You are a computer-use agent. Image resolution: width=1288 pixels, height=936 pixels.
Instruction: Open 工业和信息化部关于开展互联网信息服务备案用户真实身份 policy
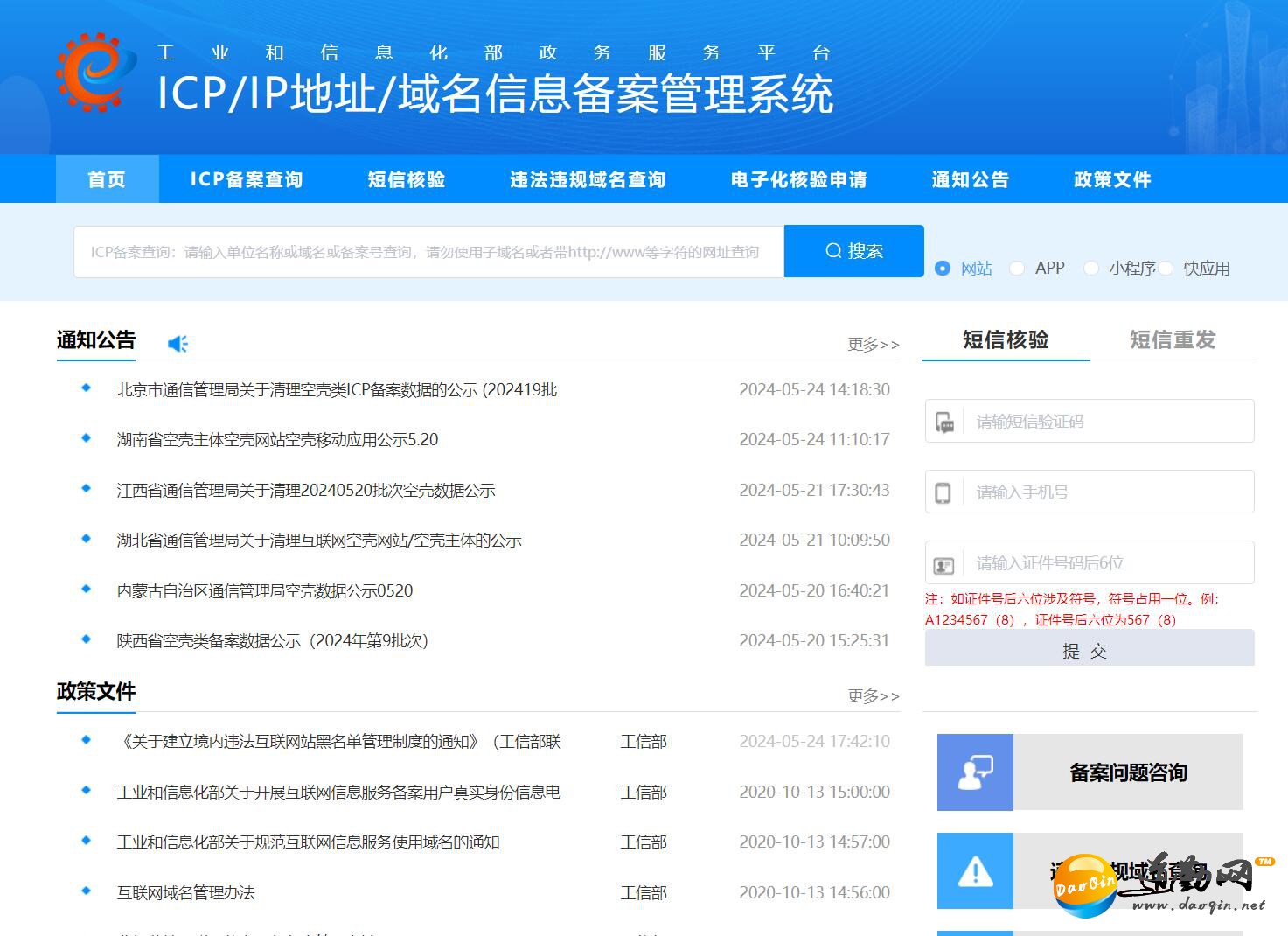point(339,792)
